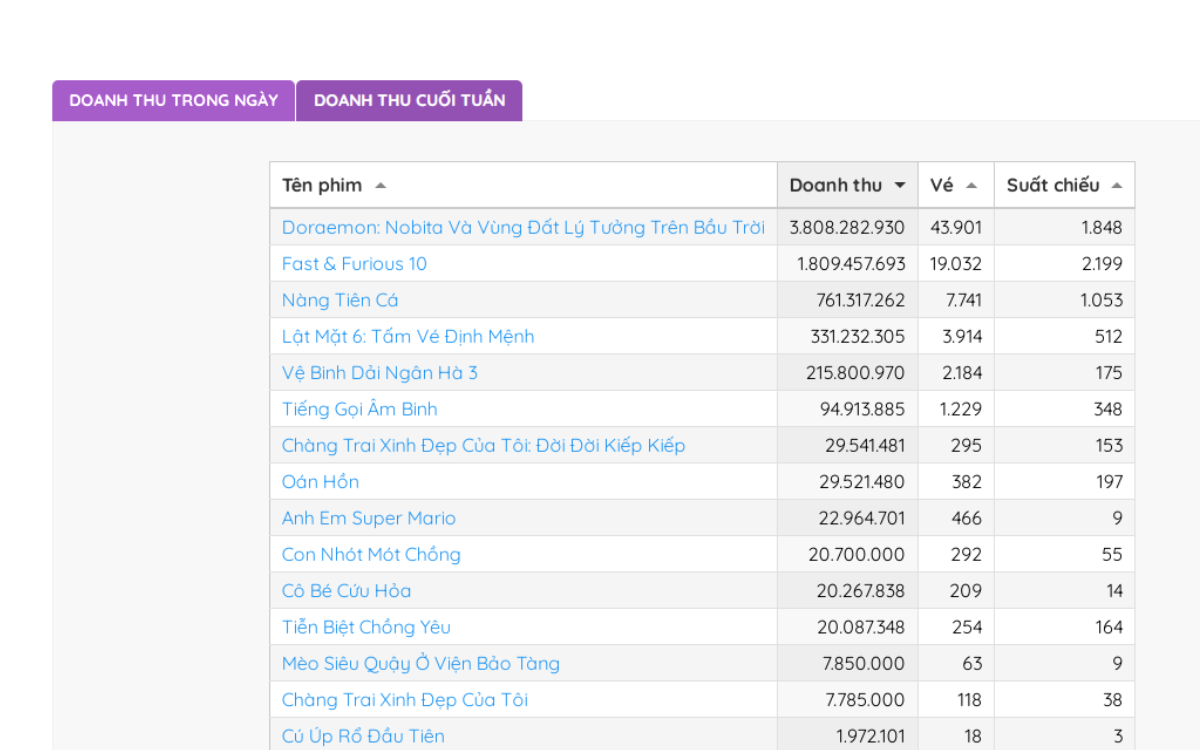Switch to Doanh Thu Trong Ngày tab
The height and width of the screenshot is (750, 1200).
point(174,100)
